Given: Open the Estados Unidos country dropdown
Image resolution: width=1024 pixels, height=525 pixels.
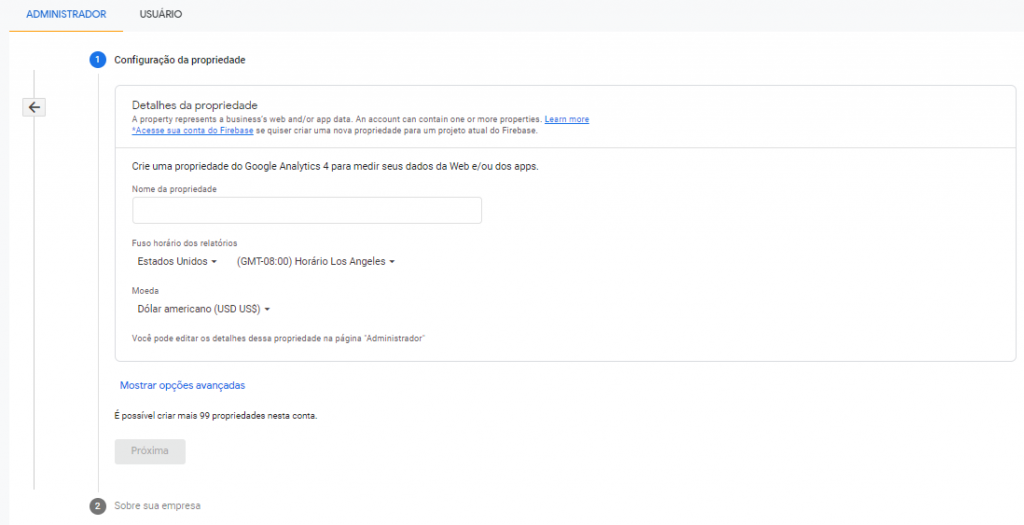Looking at the screenshot, I should pyautogui.click(x=177, y=262).
